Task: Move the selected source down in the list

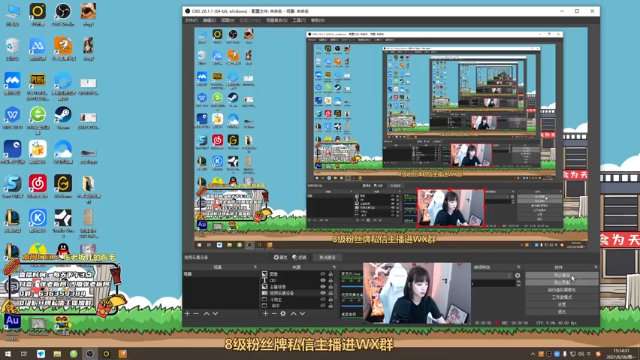Action: [302, 313]
